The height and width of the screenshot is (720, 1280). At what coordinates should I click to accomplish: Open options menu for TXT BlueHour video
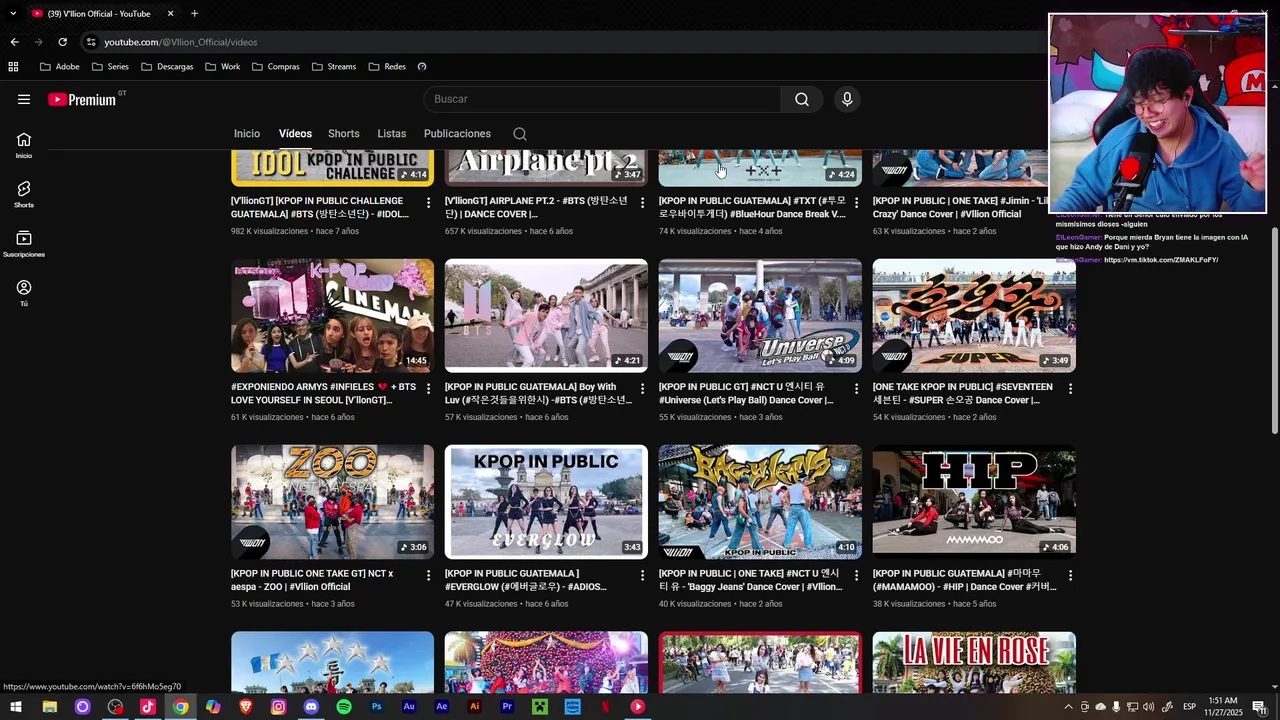click(856, 202)
